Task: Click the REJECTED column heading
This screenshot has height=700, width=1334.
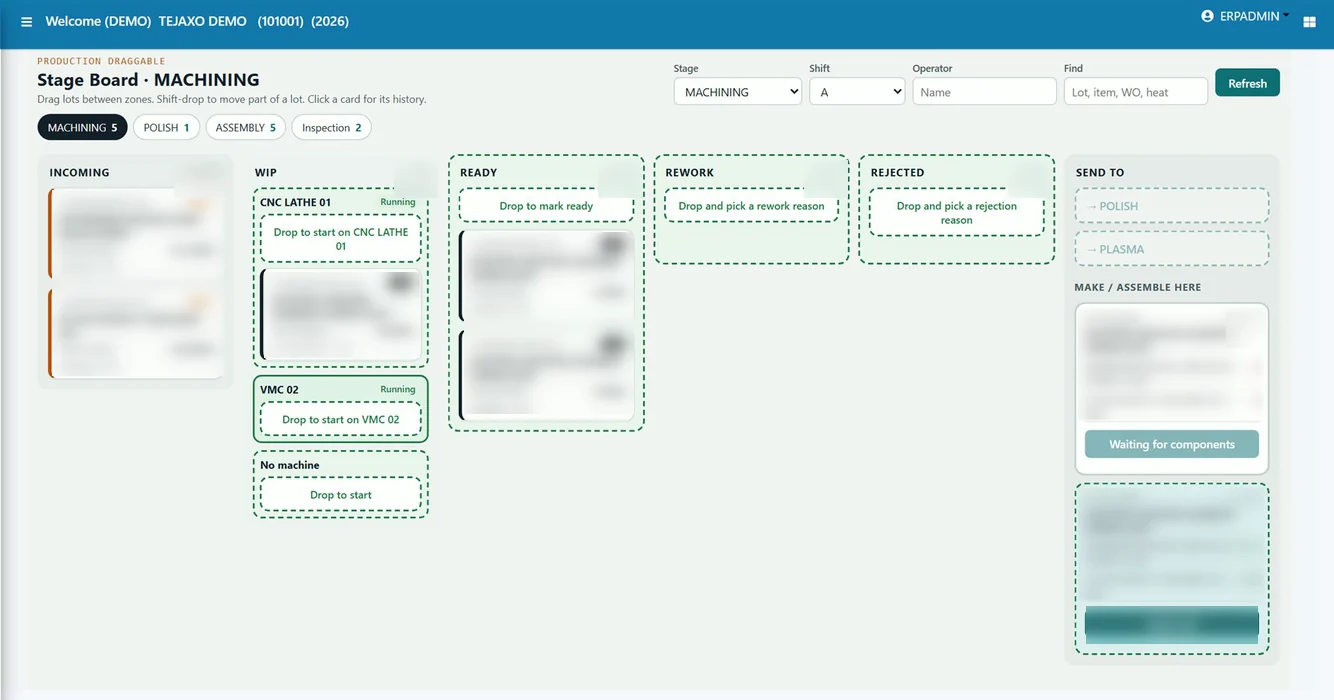Action: click(897, 173)
